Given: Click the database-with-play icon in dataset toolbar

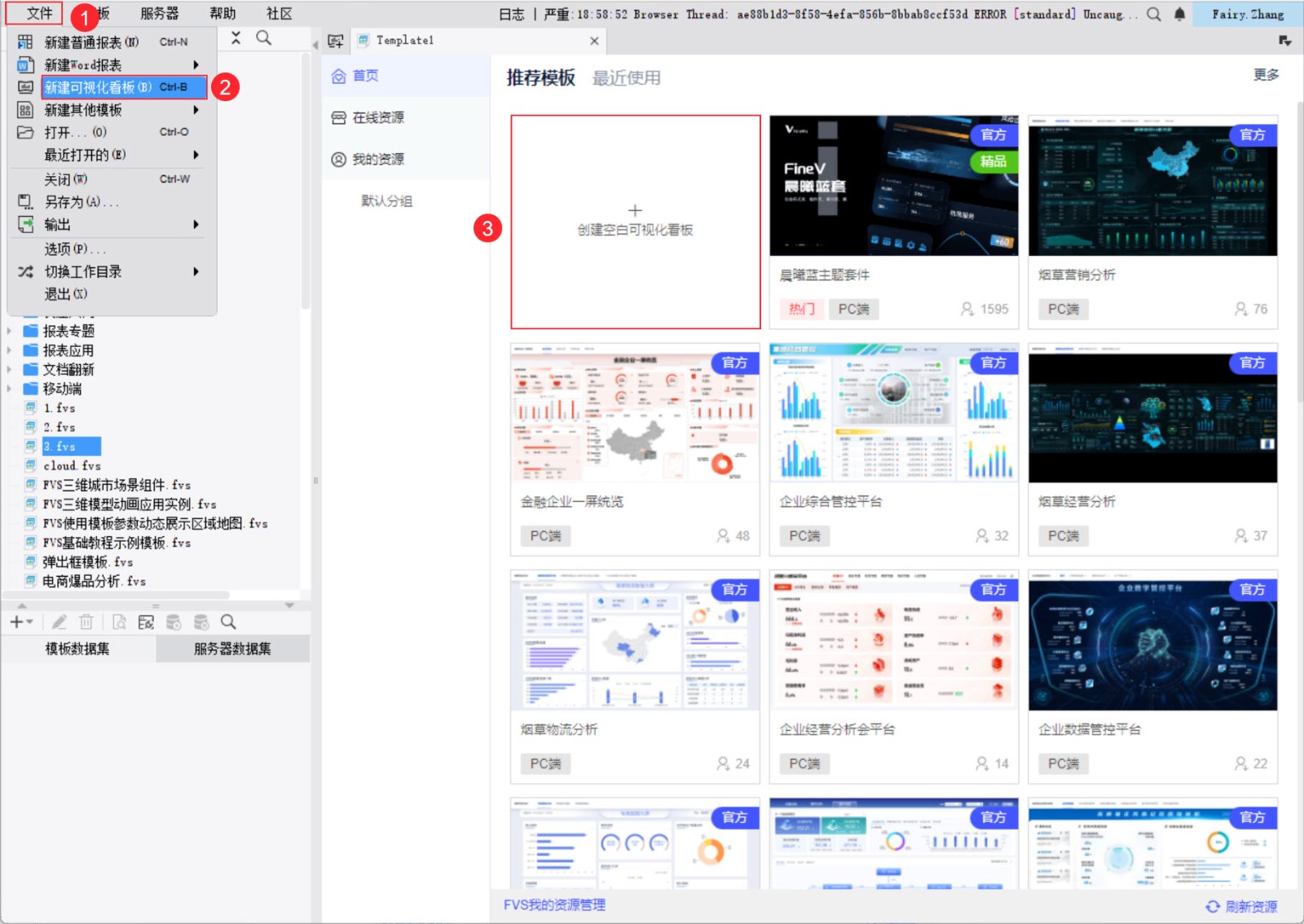Looking at the screenshot, I should 174,622.
